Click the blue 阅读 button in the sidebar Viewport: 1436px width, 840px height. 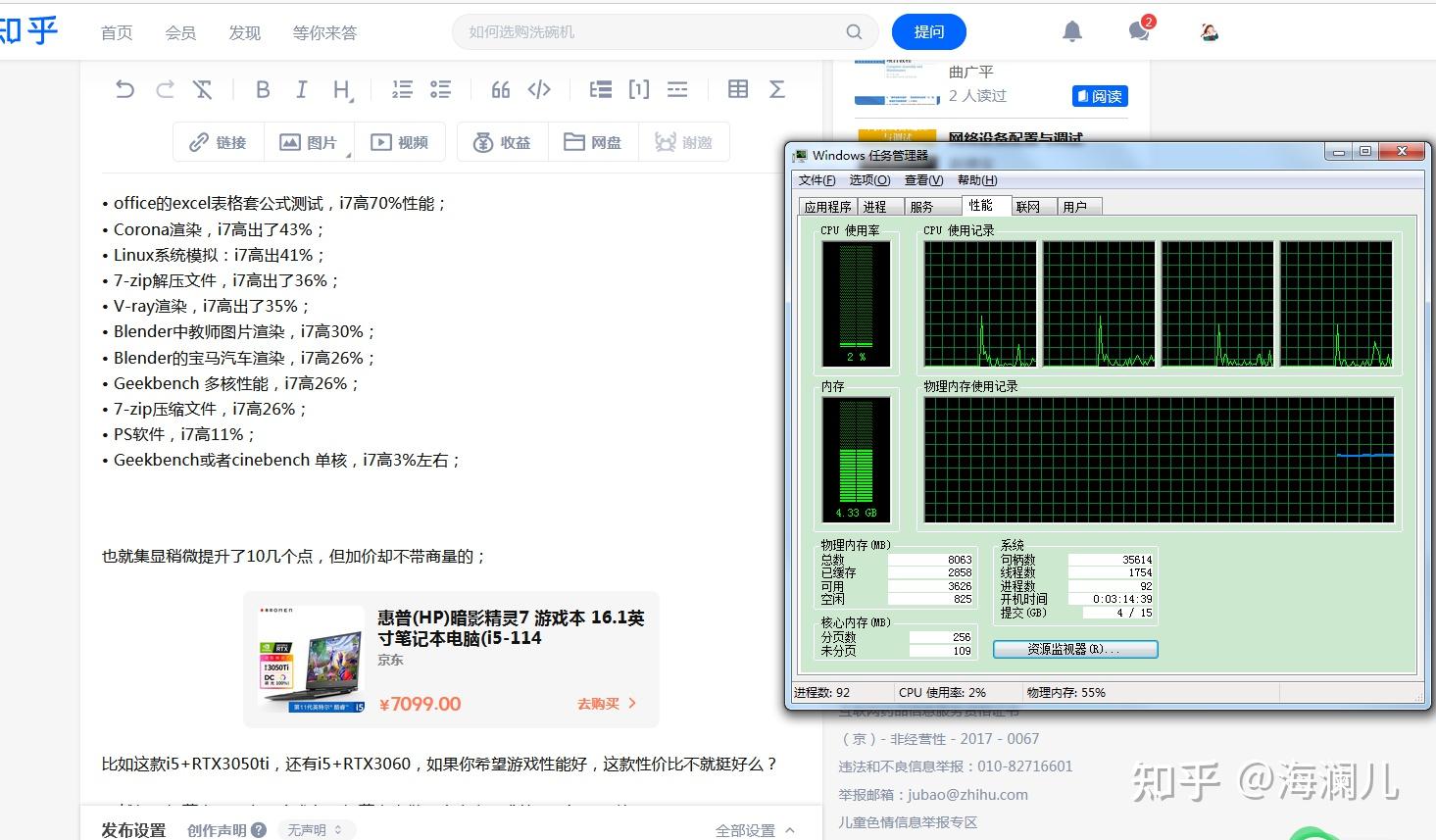(x=1100, y=96)
